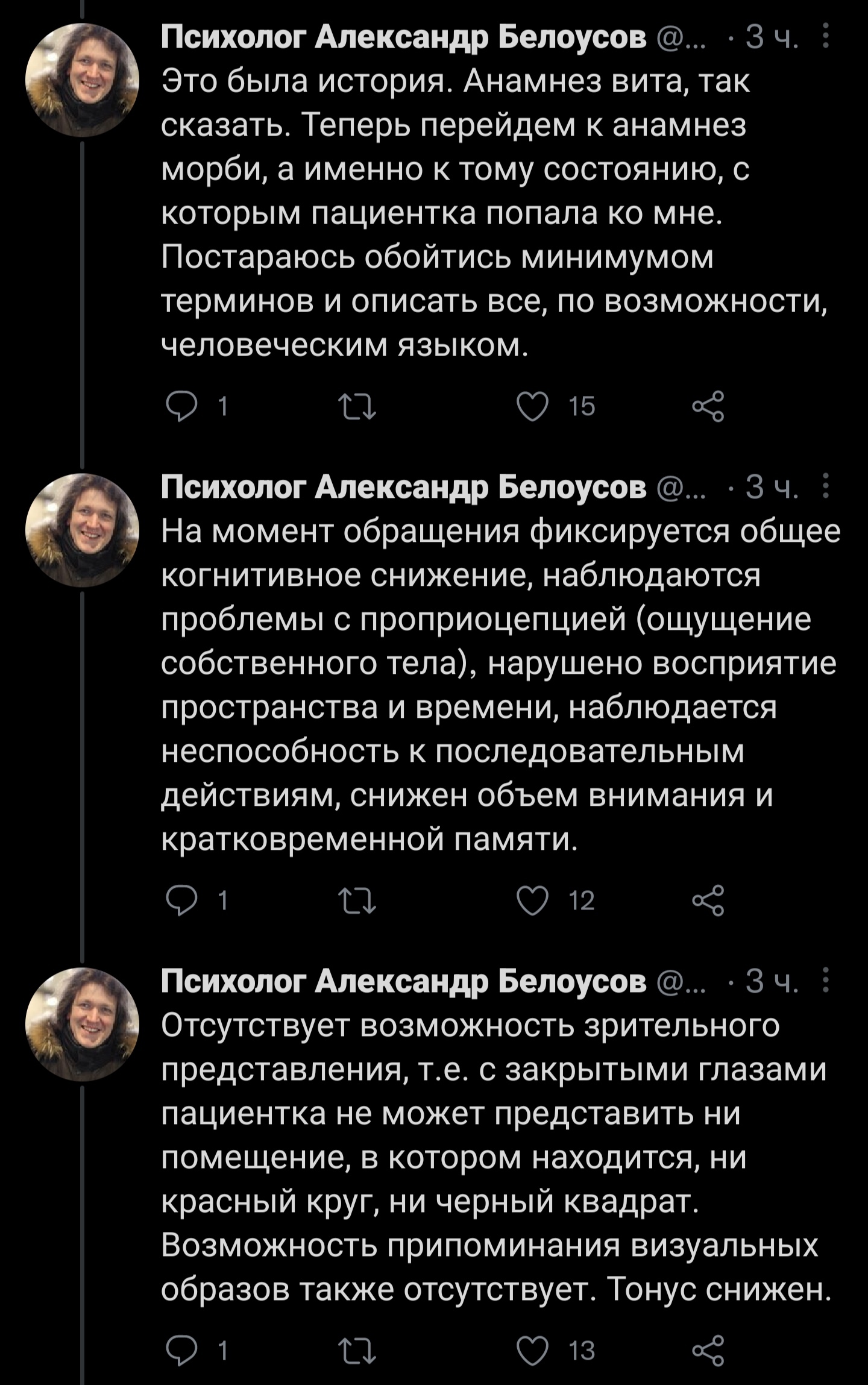Retweet the 'Это была история' tweet
868x1385 pixels.
(x=357, y=406)
